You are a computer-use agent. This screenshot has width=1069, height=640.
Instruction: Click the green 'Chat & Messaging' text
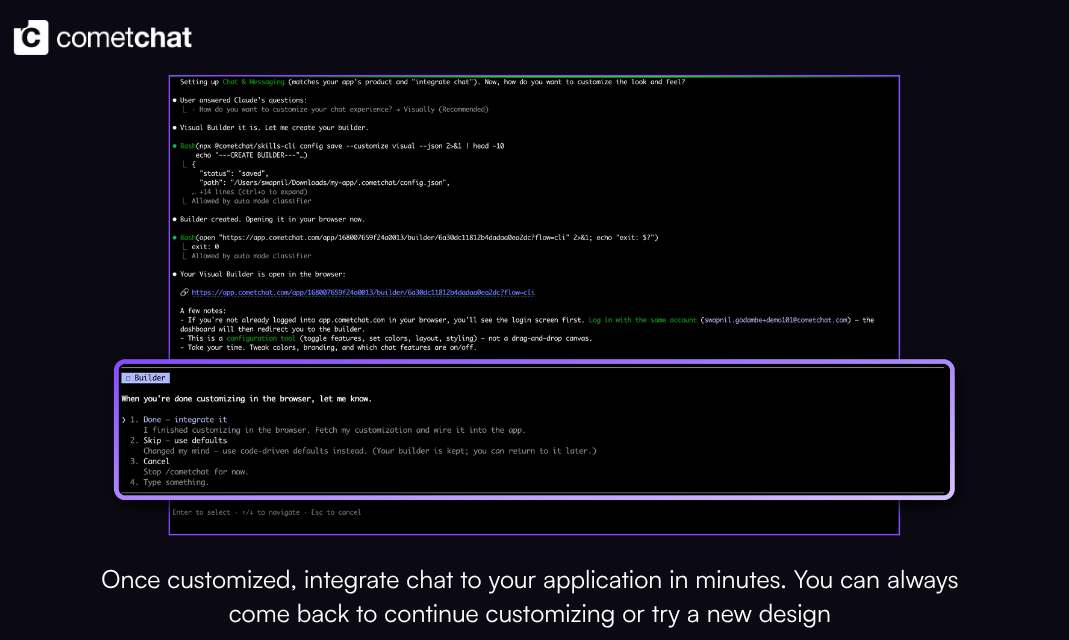(254, 82)
